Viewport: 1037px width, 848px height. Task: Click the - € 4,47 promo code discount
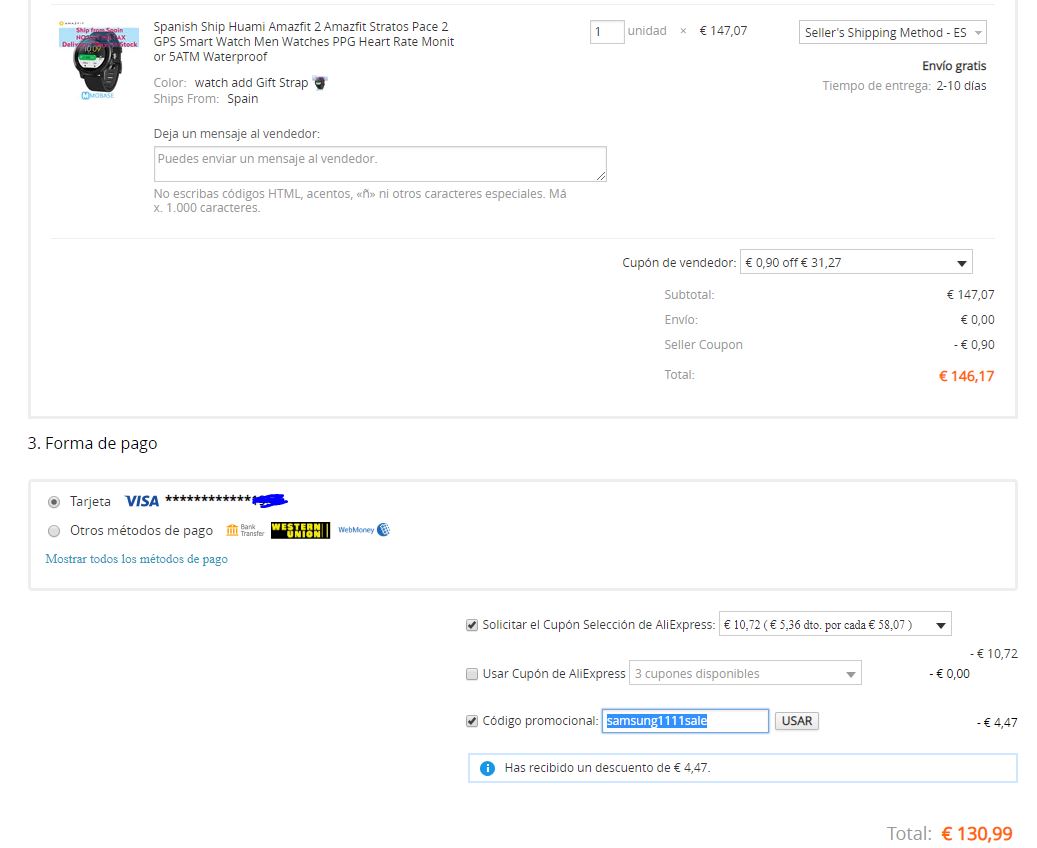[997, 722]
